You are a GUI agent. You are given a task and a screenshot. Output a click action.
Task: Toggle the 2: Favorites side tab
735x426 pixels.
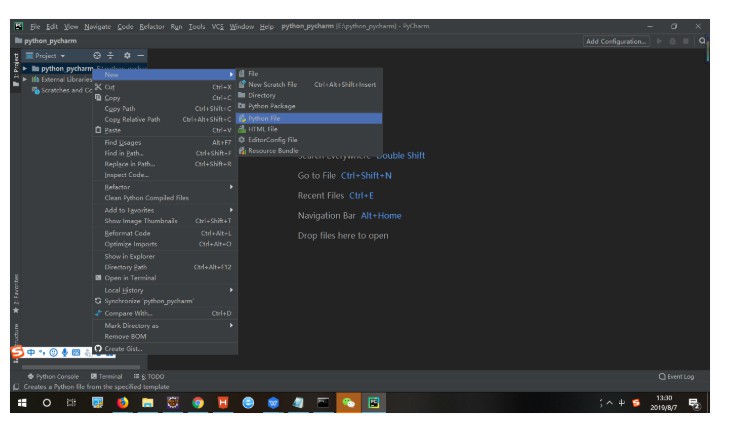[x=16, y=293]
